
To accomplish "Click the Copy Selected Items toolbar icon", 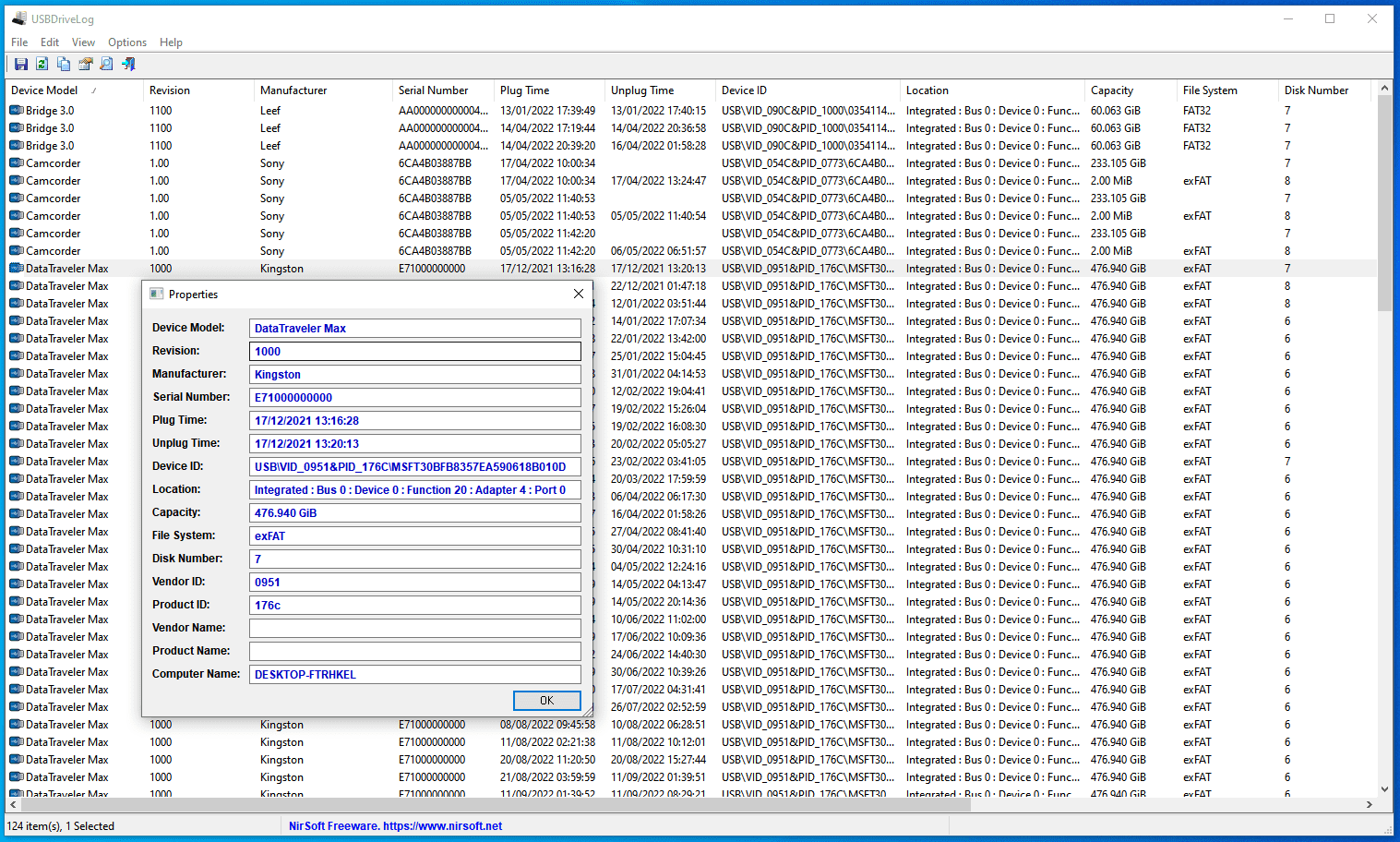I will tap(64, 64).
